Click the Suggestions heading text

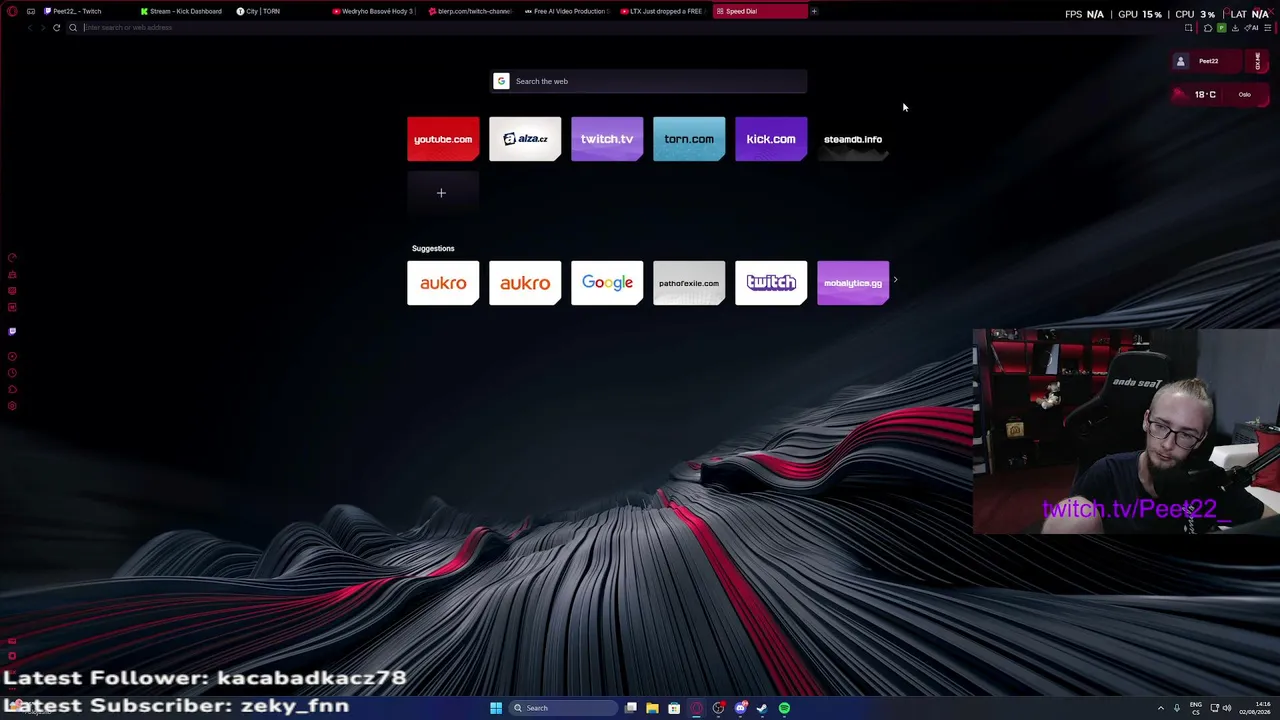point(433,248)
